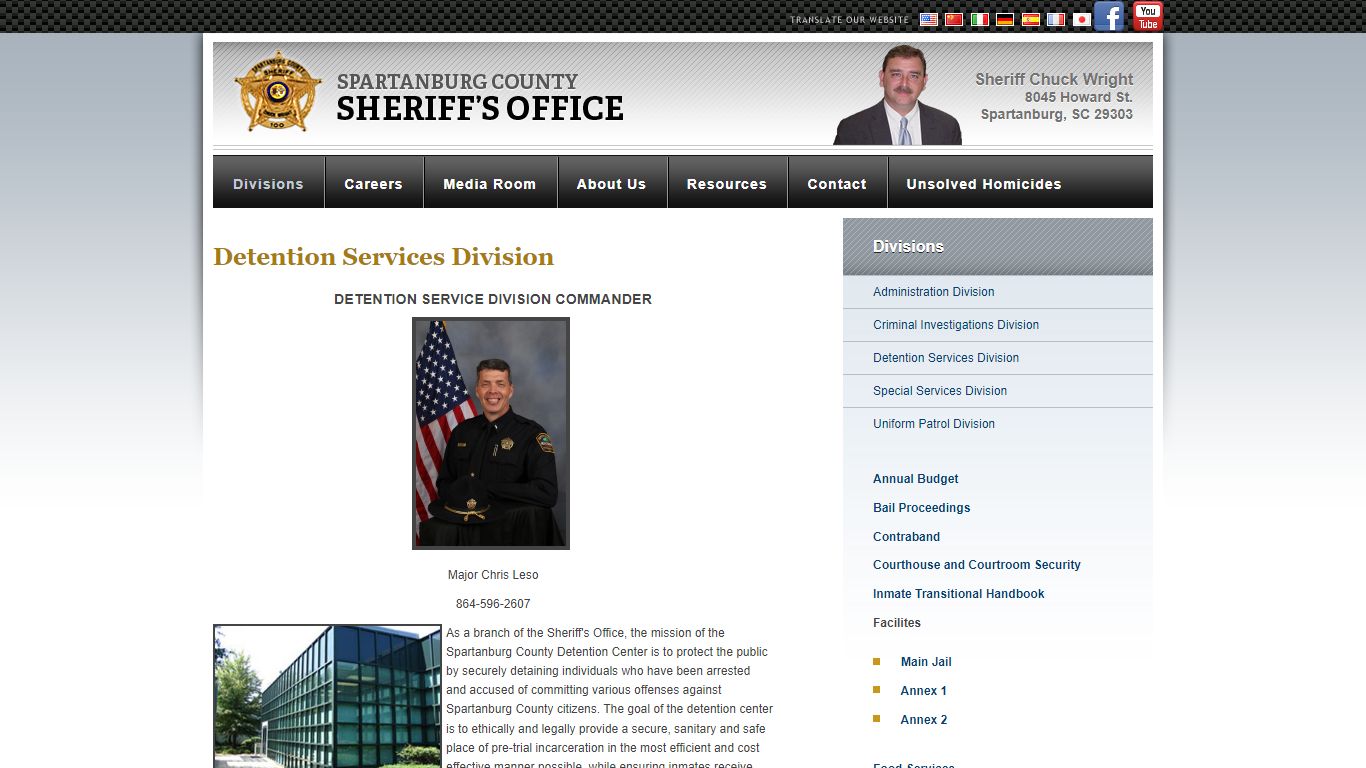Screen dimensions: 1366x768
Task: Open the Administration Division sidebar link
Action: (x=933, y=292)
